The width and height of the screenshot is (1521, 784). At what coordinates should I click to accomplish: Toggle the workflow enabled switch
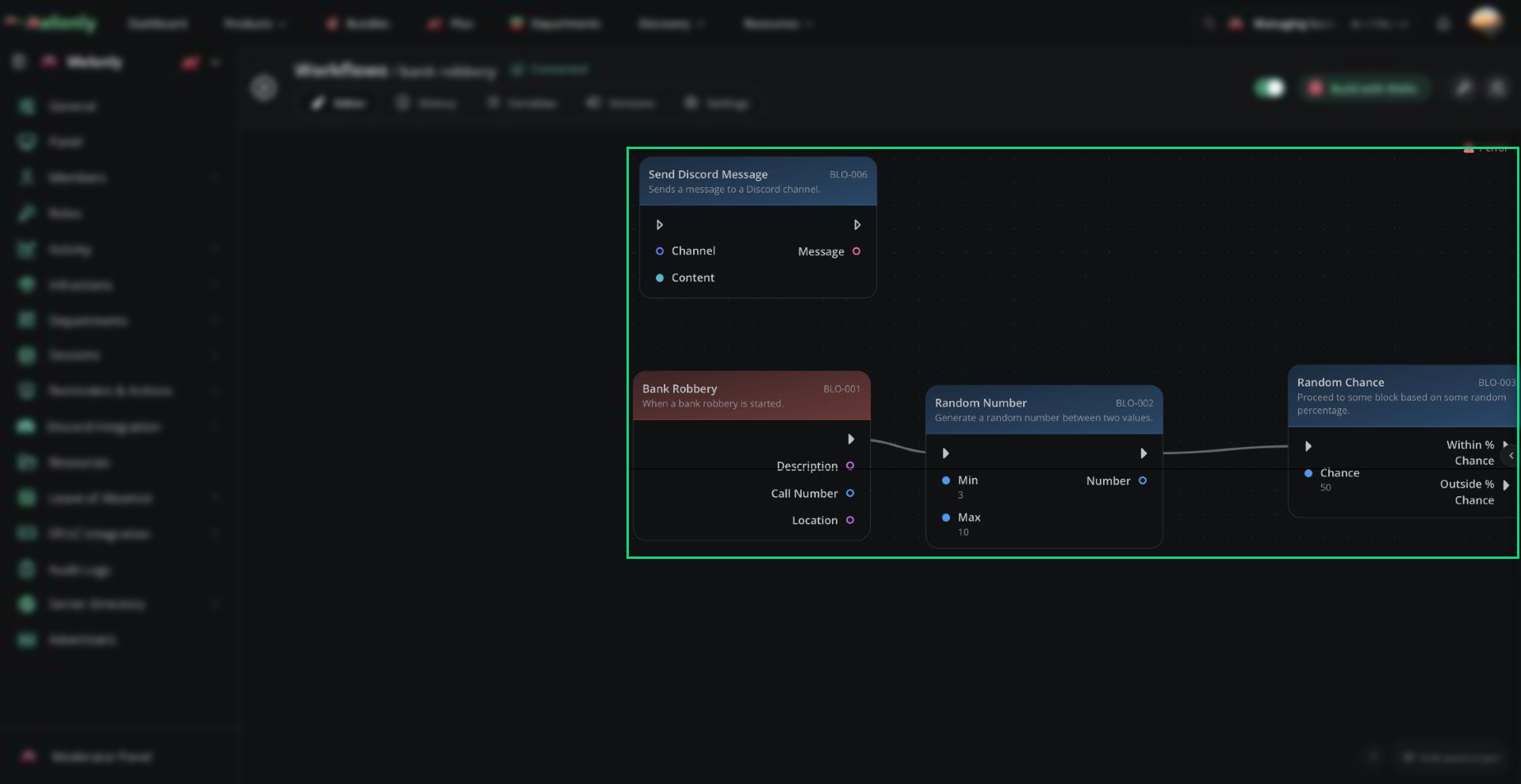coord(1270,88)
